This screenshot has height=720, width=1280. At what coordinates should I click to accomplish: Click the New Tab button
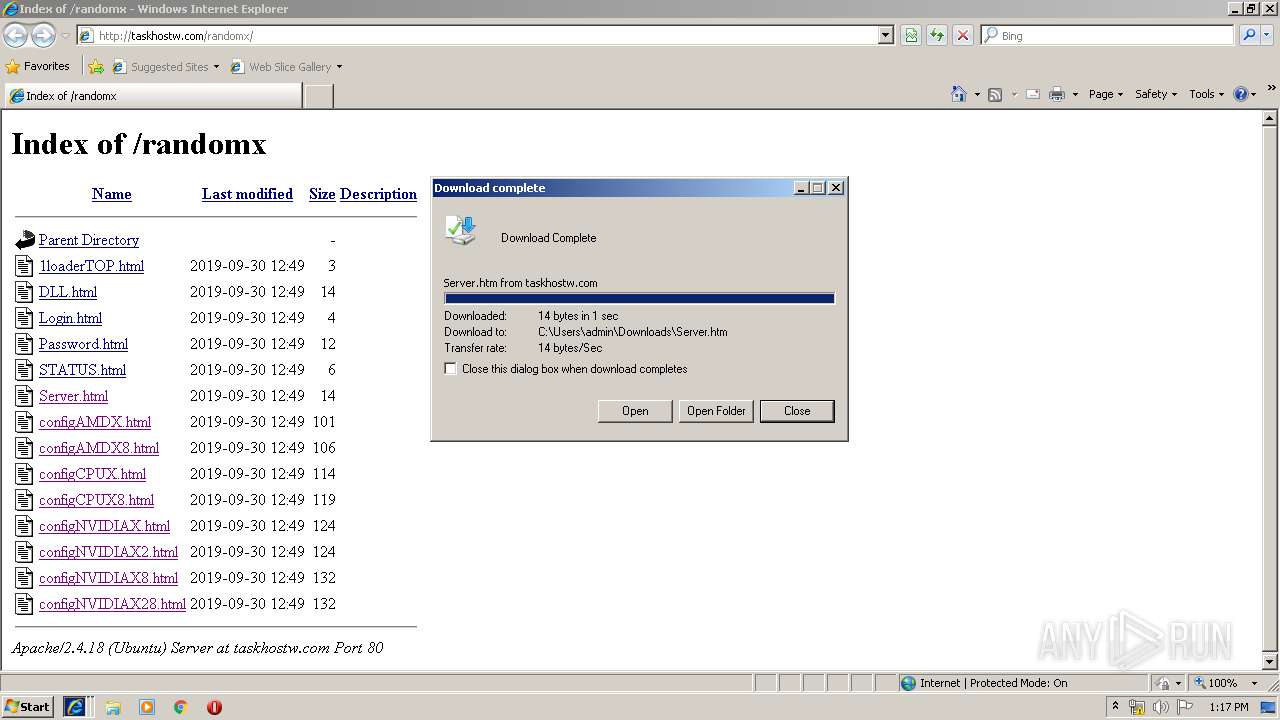point(318,96)
